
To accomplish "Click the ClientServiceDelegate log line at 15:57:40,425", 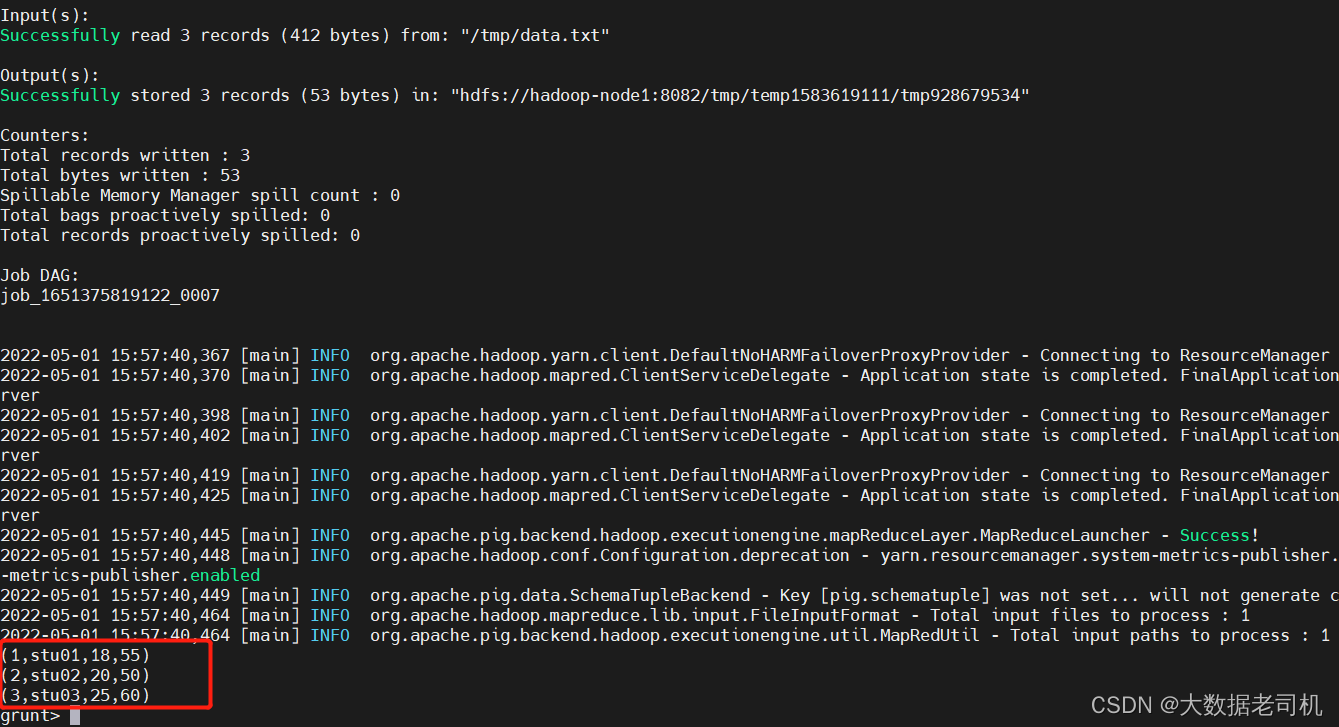I will (669, 495).
